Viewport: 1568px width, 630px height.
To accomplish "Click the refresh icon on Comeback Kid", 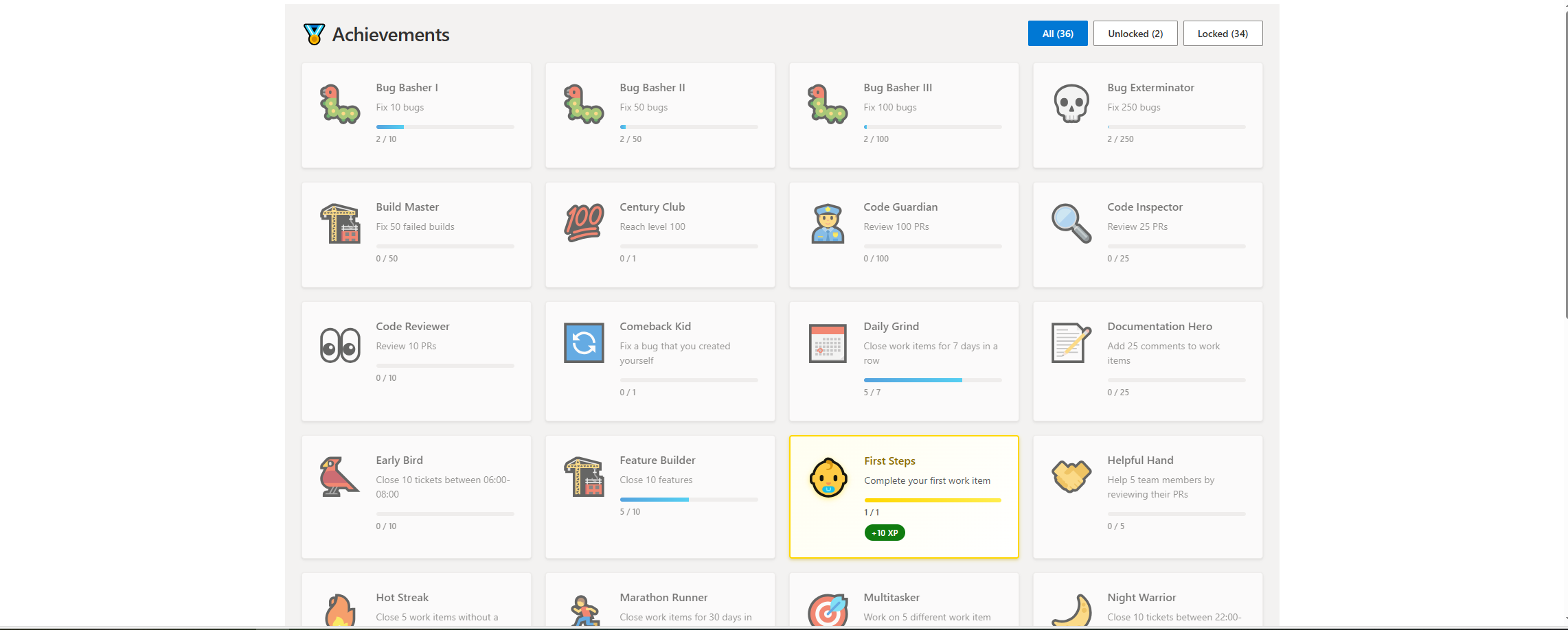I will 583,343.
